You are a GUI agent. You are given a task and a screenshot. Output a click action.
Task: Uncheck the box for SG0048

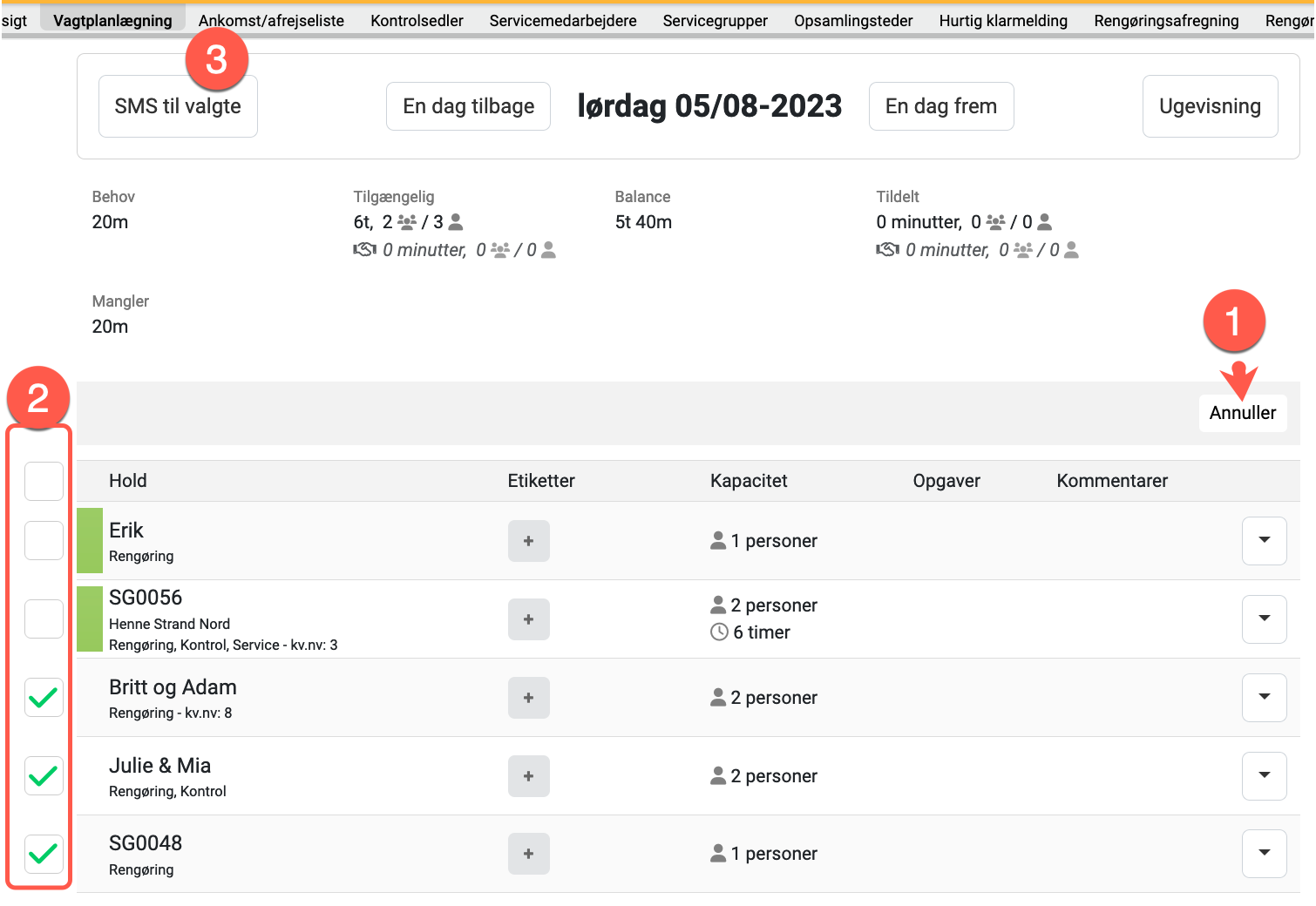pos(44,854)
